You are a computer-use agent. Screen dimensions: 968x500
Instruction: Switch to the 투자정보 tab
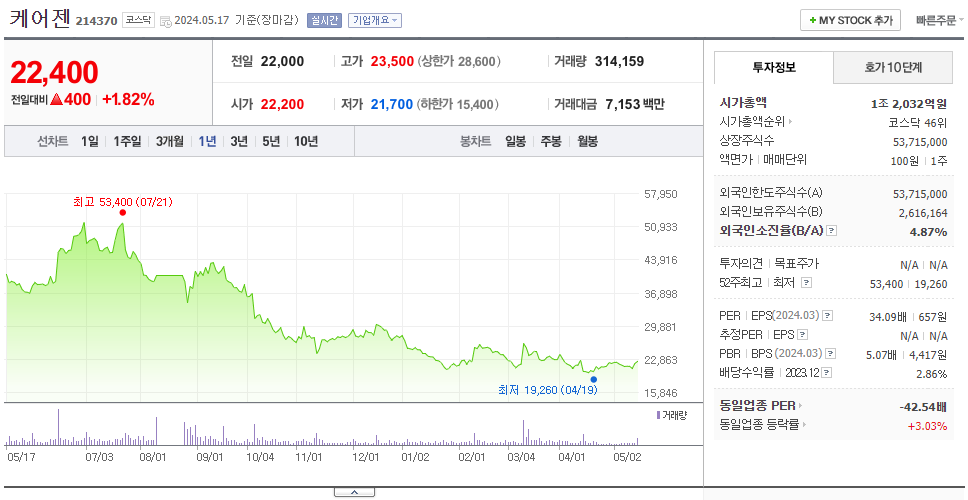tap(774, 67)
